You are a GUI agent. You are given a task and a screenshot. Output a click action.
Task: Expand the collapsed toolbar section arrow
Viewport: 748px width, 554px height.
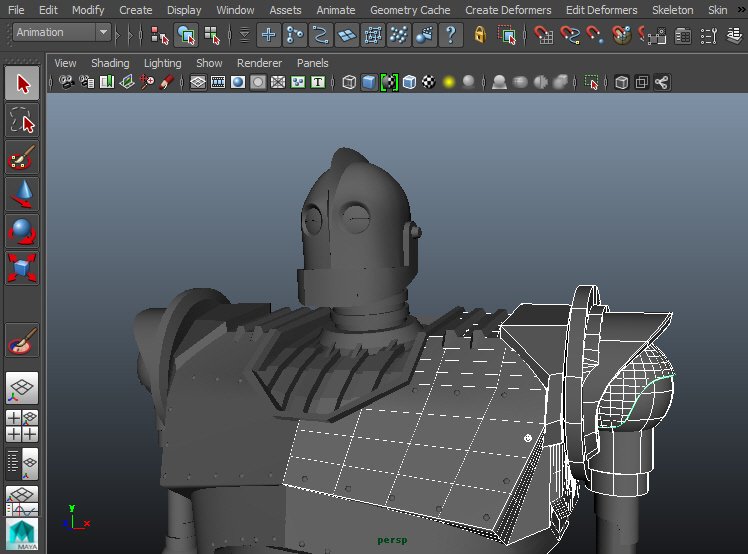(x=117, y=35)
